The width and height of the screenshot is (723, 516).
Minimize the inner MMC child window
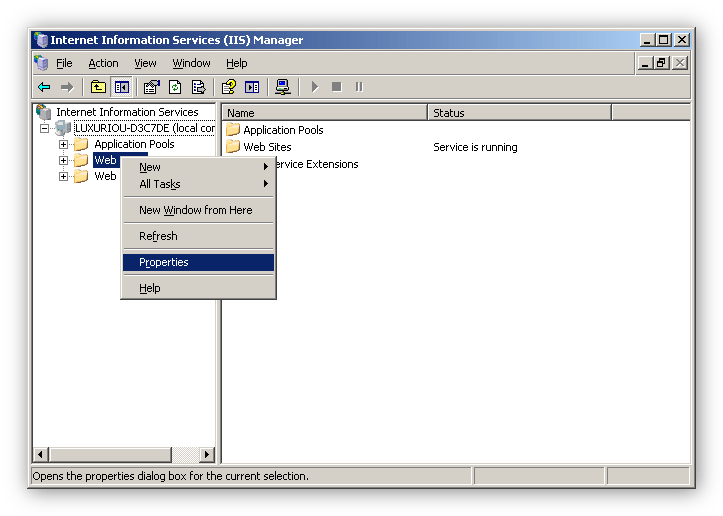coord(645,63)
